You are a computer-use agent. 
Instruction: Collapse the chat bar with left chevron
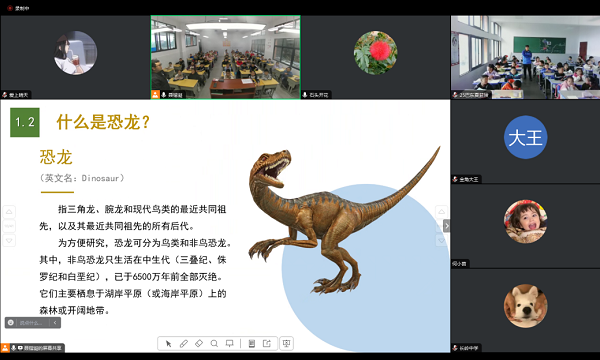coord(55,323)
